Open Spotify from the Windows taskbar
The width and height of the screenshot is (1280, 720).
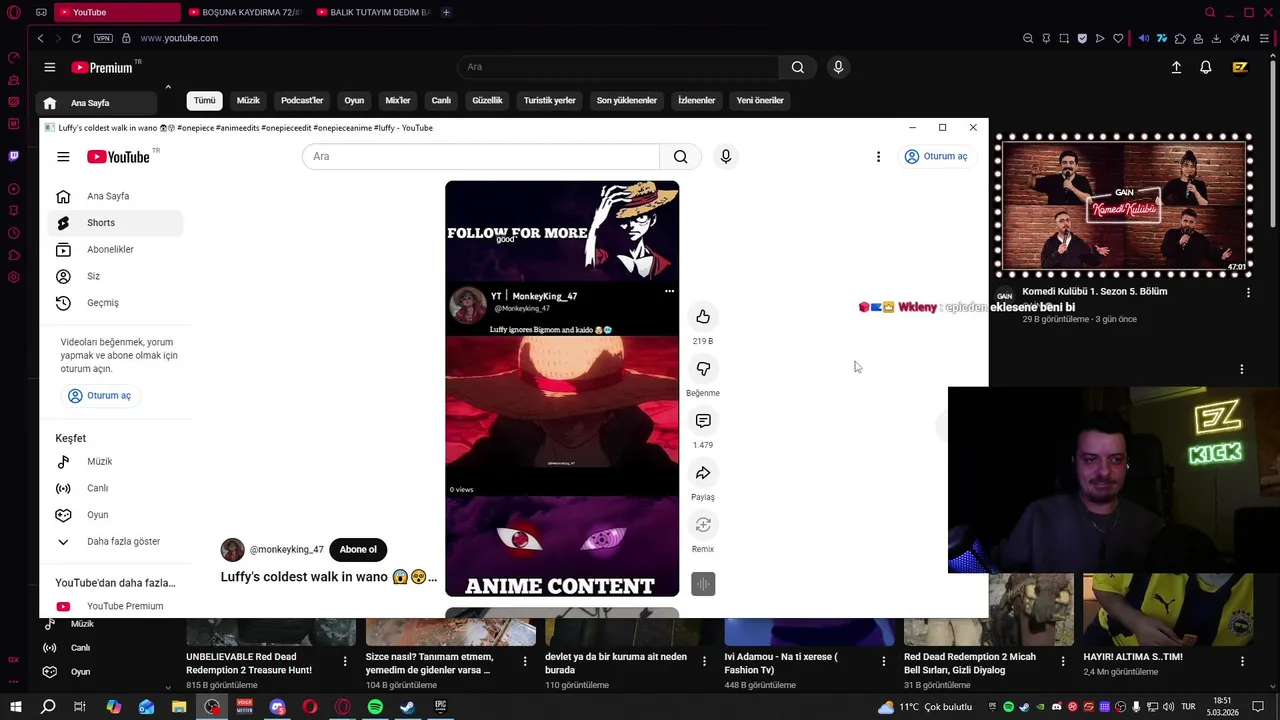pyautogui.click(x=375, y=707)
